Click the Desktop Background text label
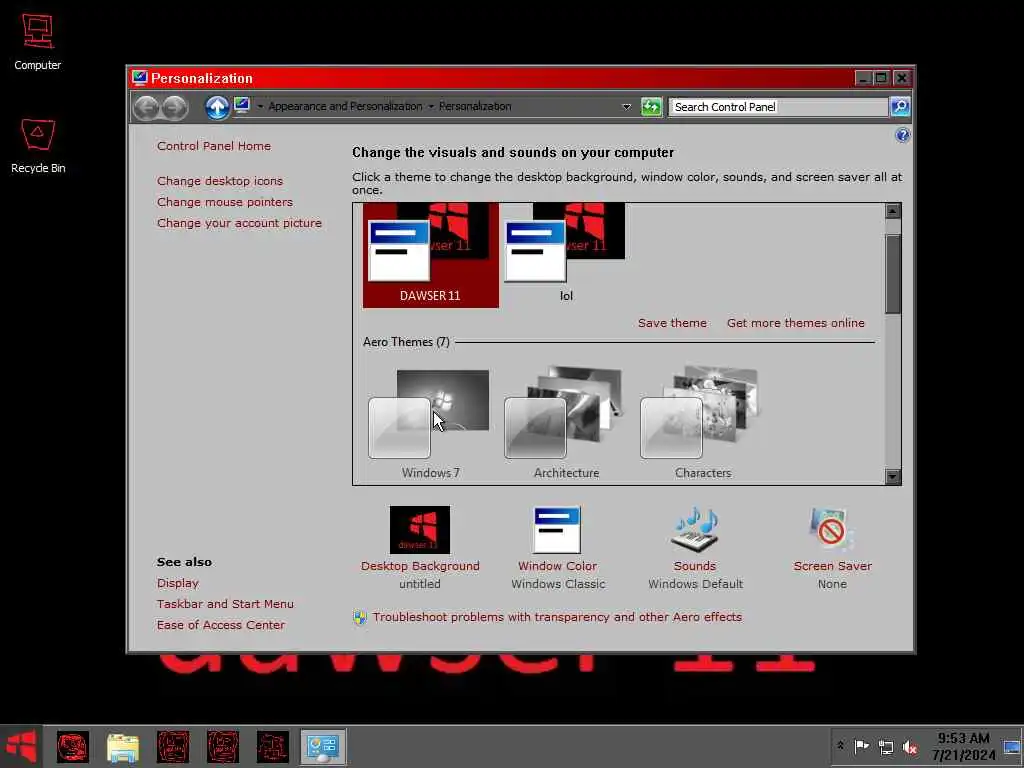Viewport: 1024px width, 768px height. tap(420, 566)
